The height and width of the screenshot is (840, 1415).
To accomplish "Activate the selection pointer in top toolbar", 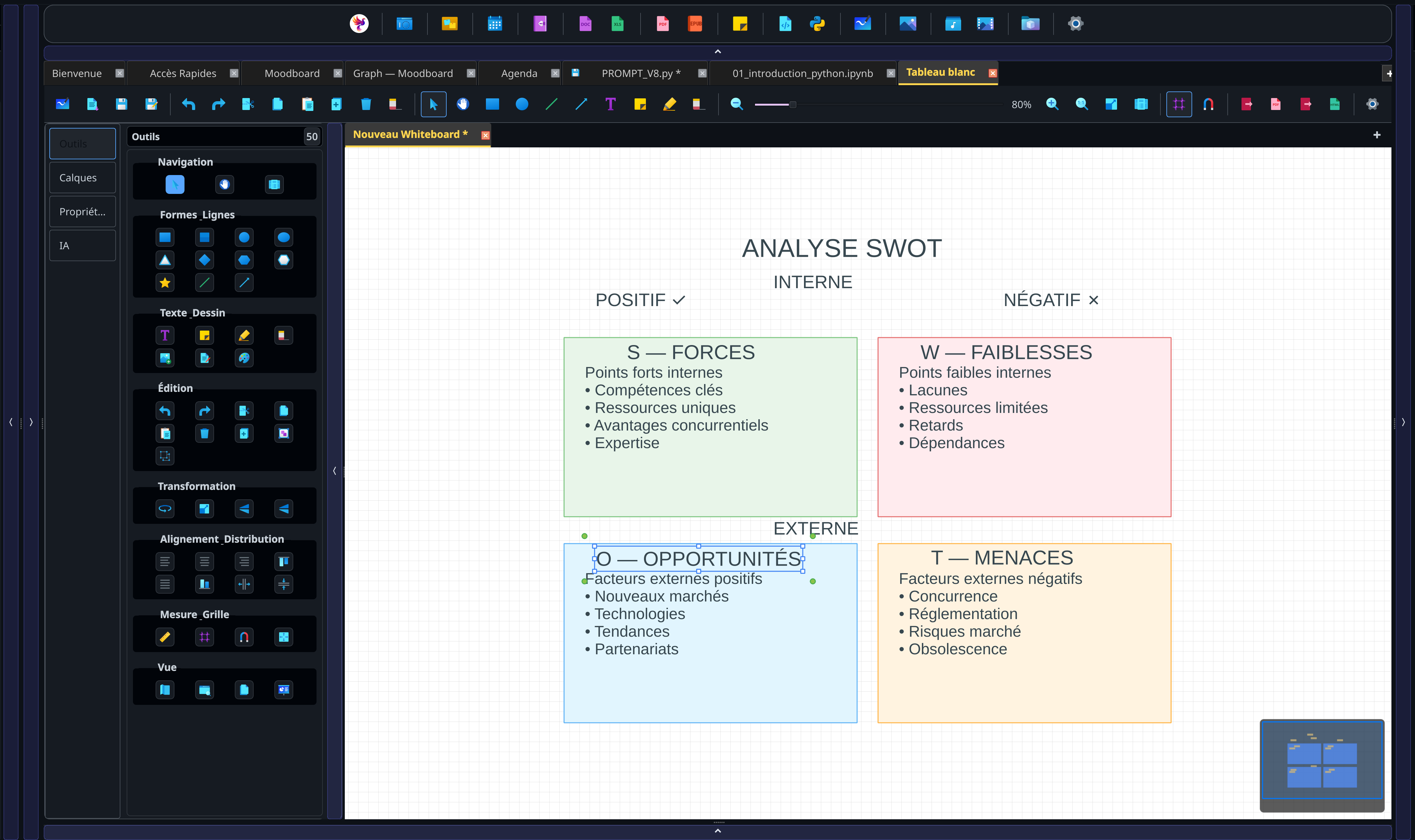I will tap(433, 104).
